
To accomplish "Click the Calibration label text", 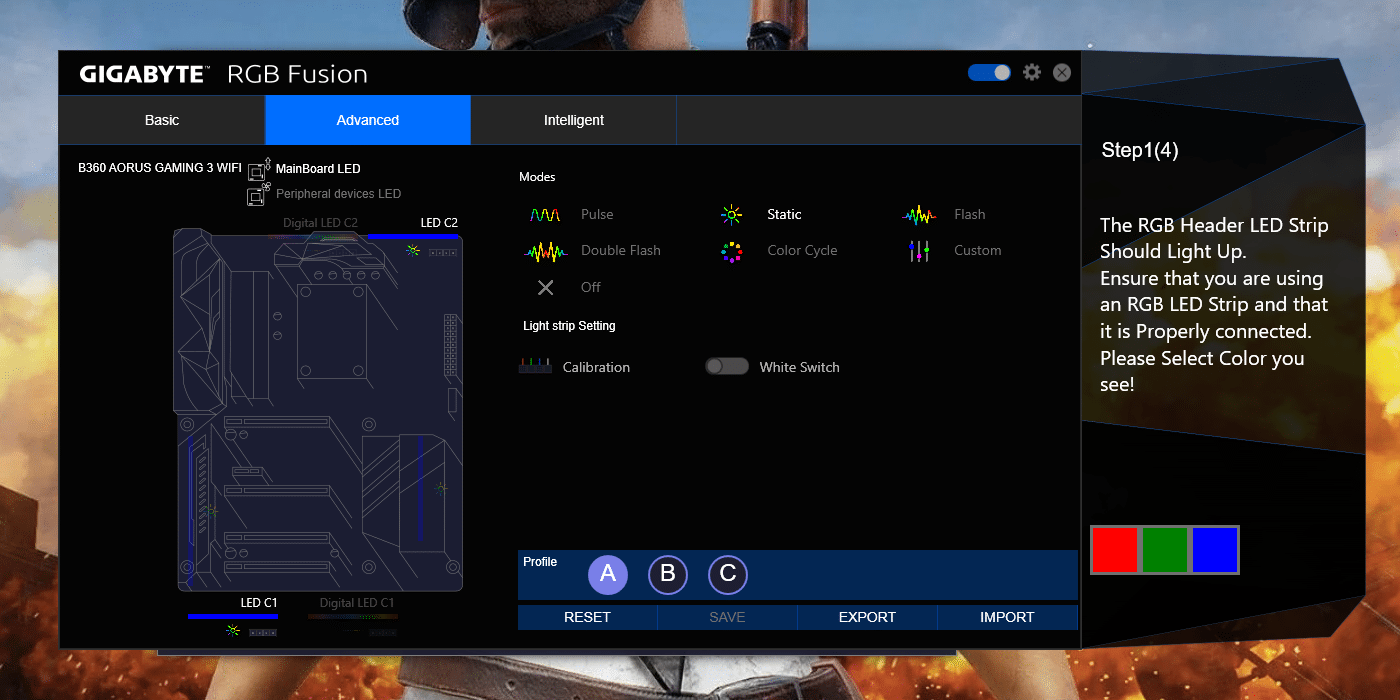I will (596, 367).
